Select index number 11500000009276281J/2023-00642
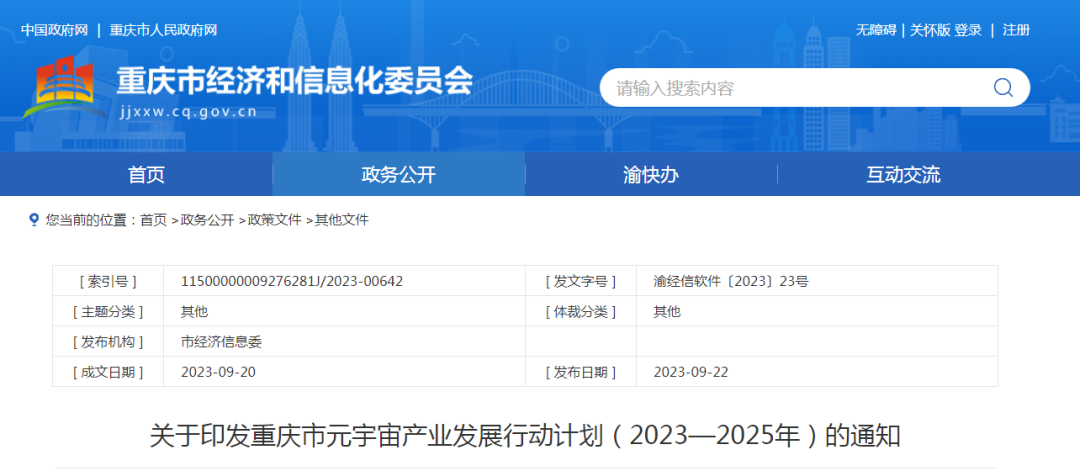The image size is (1080, 471). (x=292, y=281)
